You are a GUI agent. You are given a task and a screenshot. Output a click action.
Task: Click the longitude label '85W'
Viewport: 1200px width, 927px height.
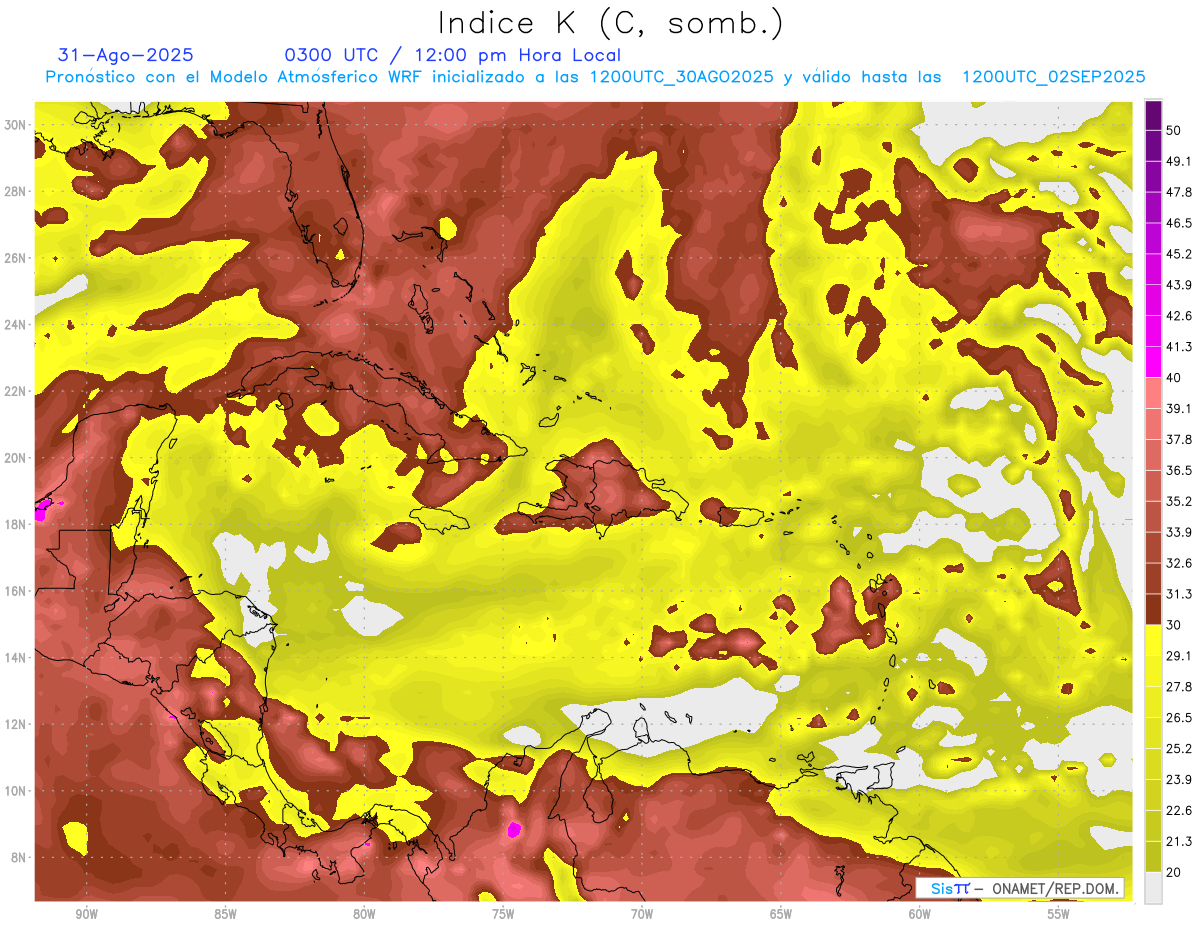point(225,914)
